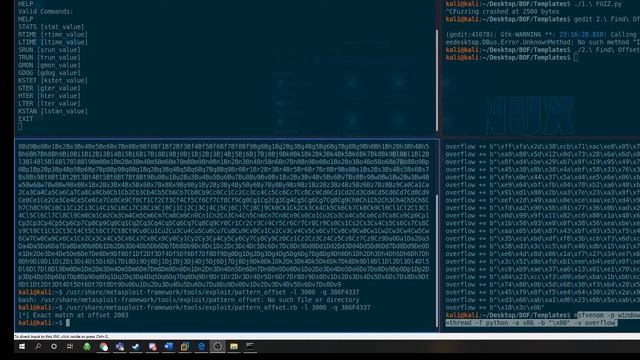Click the 'Exact match at offset 2003' line

(73, 315)
